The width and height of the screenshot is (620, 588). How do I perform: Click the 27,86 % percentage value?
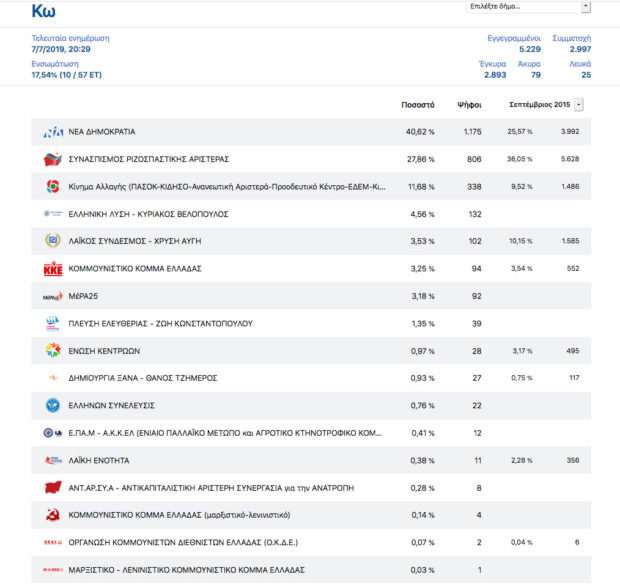[420, 159]
